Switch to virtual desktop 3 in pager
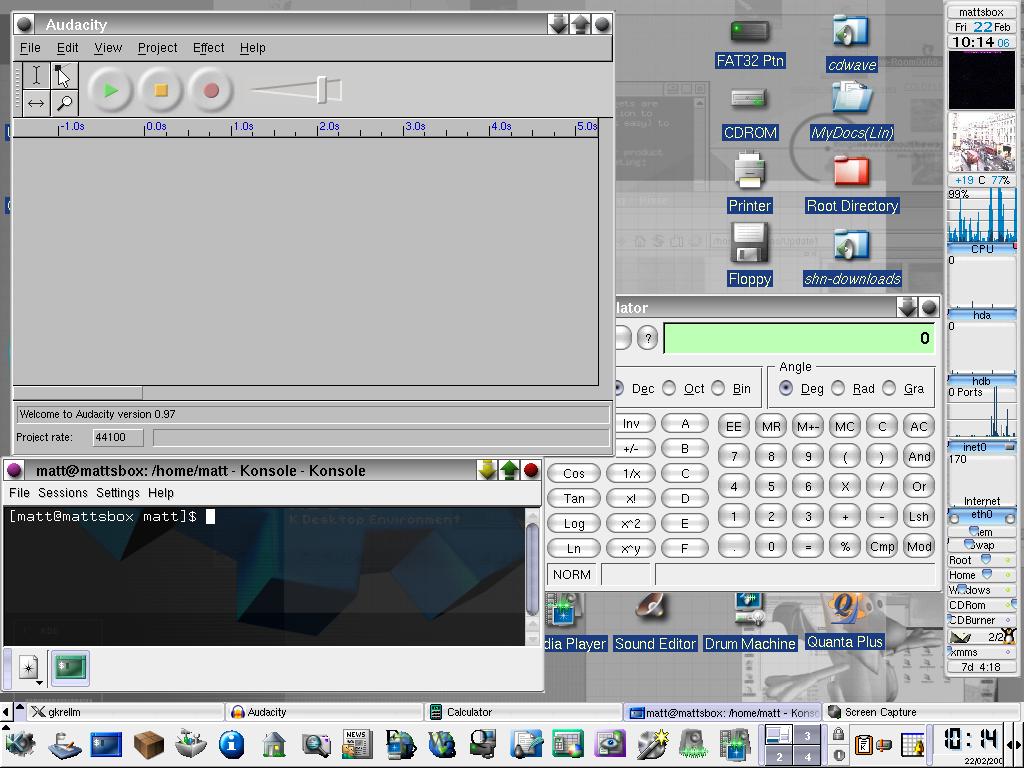 tap(807, 736)
